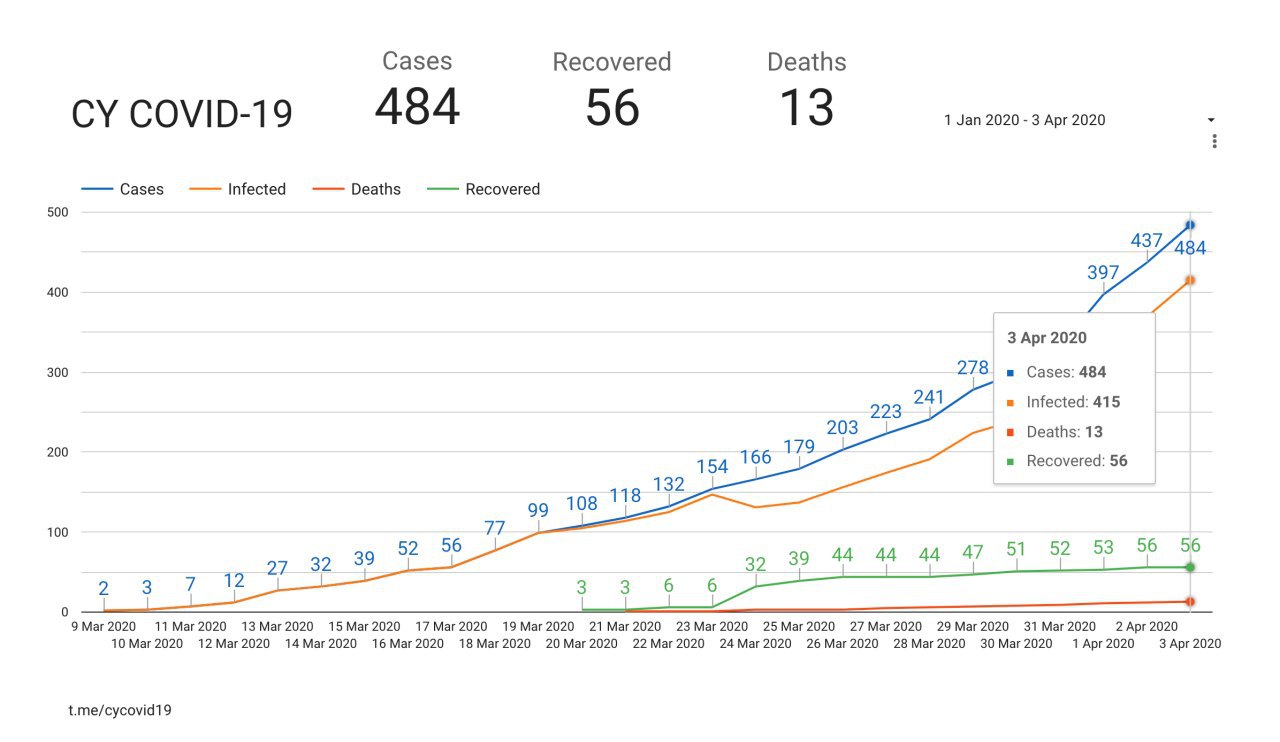This screenshot has height=742, width=1280.
Task: Click the 397 cases data label
Action: (1103, 273)
